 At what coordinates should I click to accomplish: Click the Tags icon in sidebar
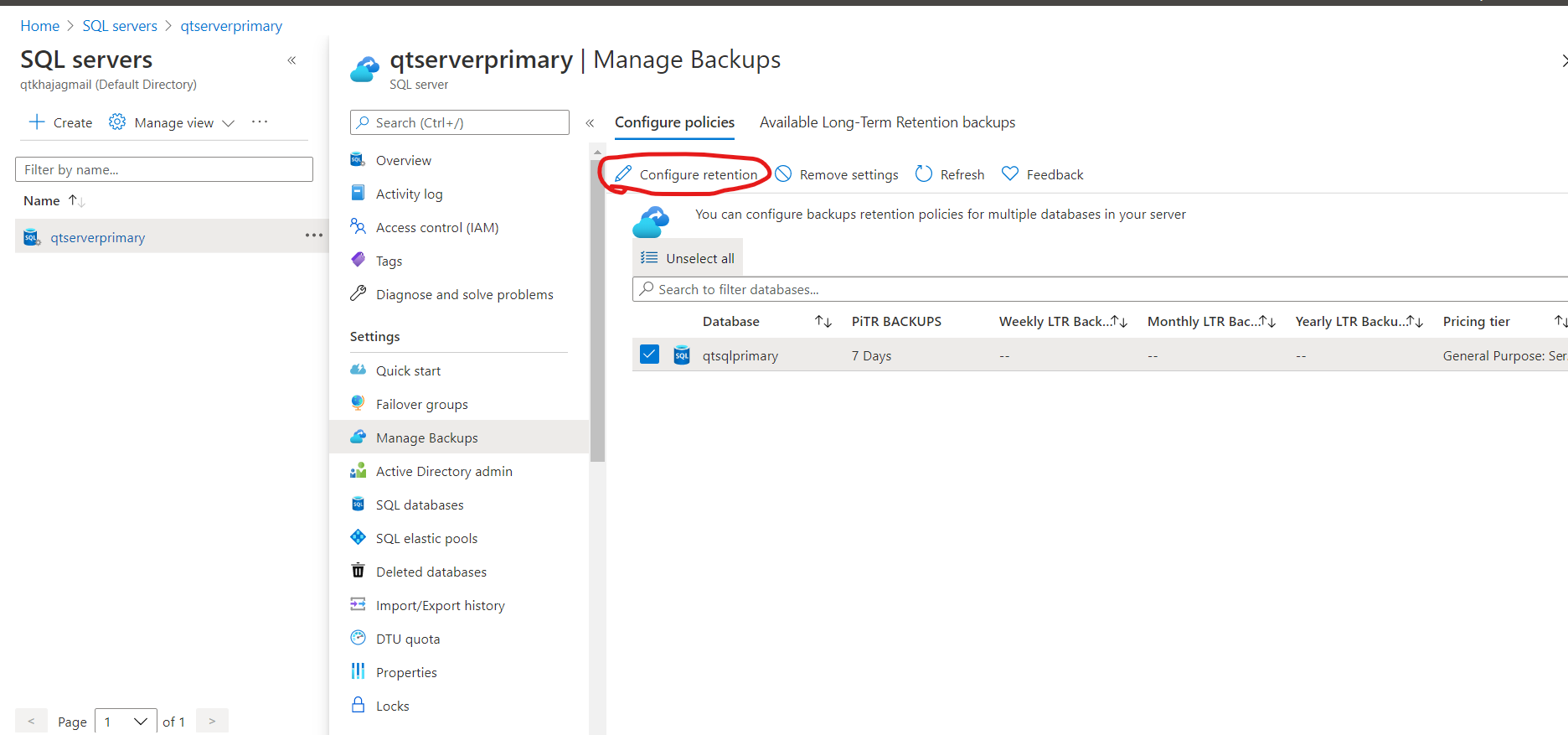pyautogui.click(x=358, y=260)
